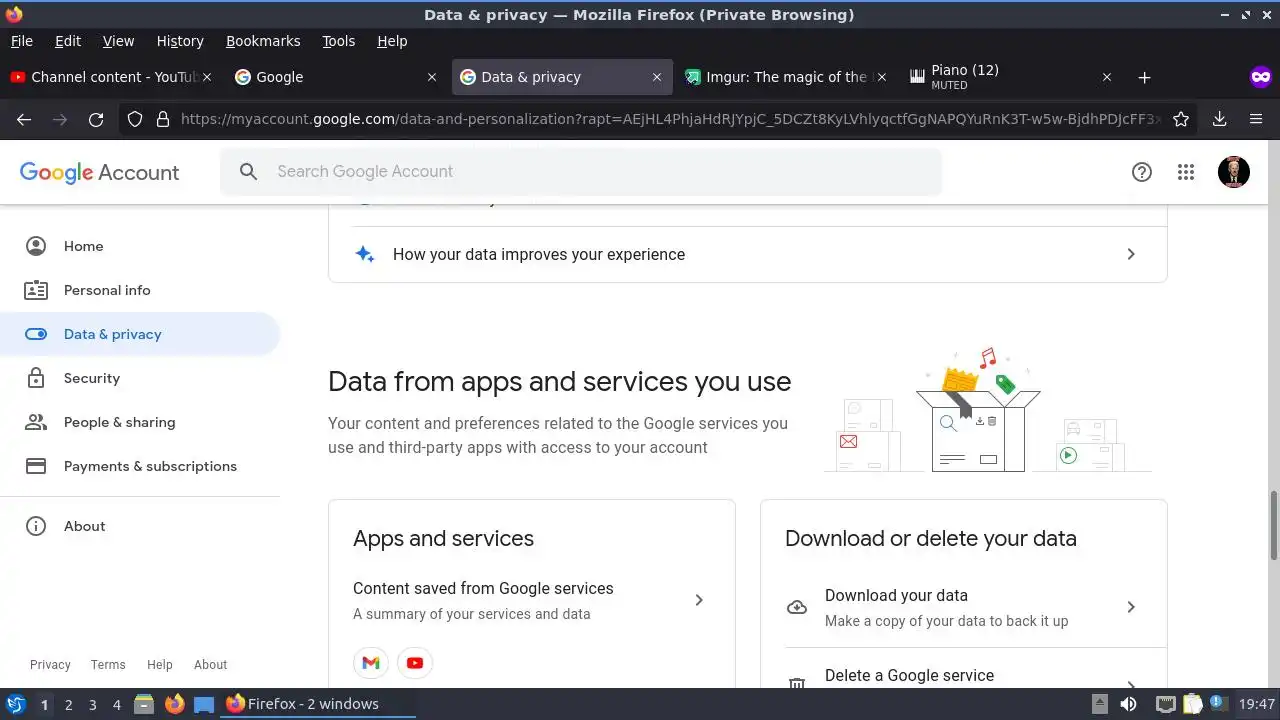Reload the page with the refresh icon
Screen dimensions: 1280x720
pos(96,119)
